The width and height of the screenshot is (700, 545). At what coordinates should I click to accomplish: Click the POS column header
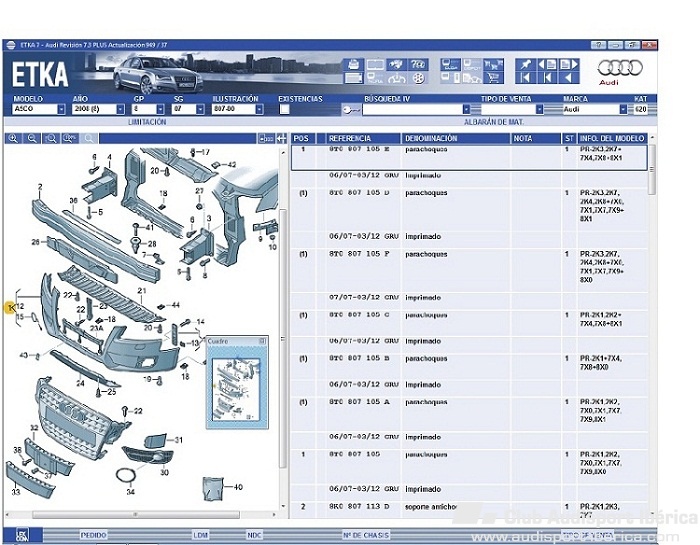(x=302, y=138)
